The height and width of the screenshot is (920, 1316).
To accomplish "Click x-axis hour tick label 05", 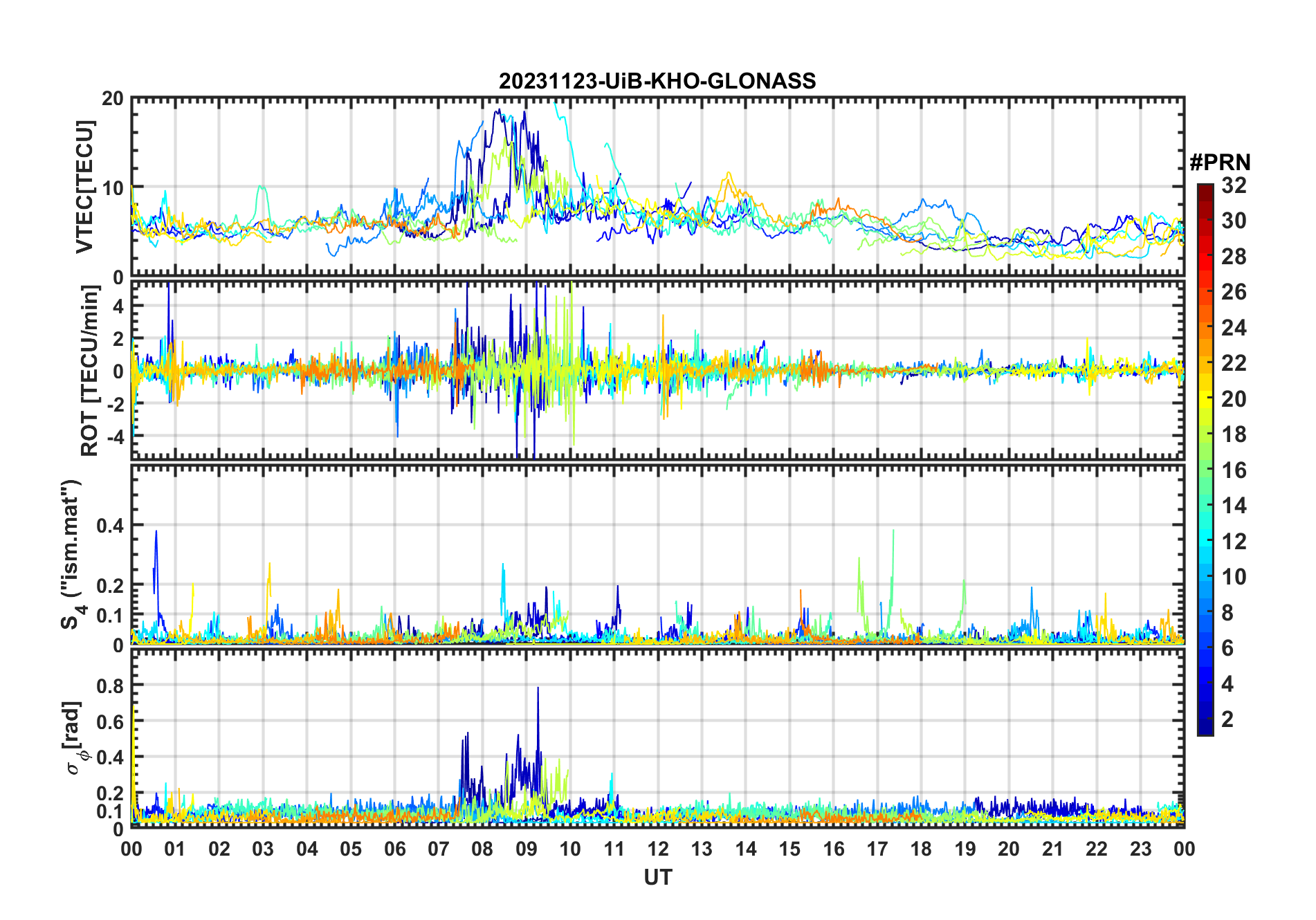I will click(x=351, y=849).
